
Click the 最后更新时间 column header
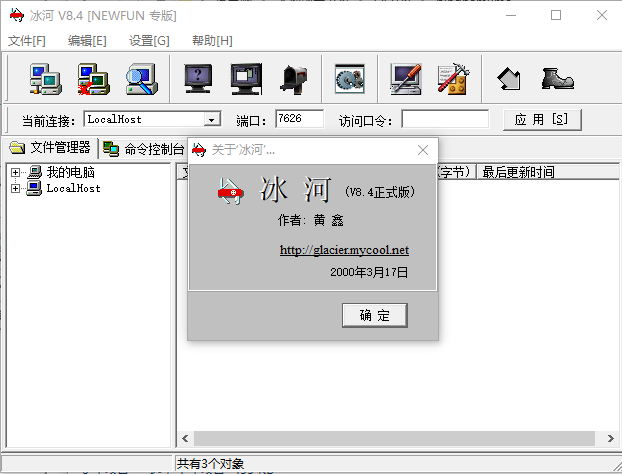[547, 172]
